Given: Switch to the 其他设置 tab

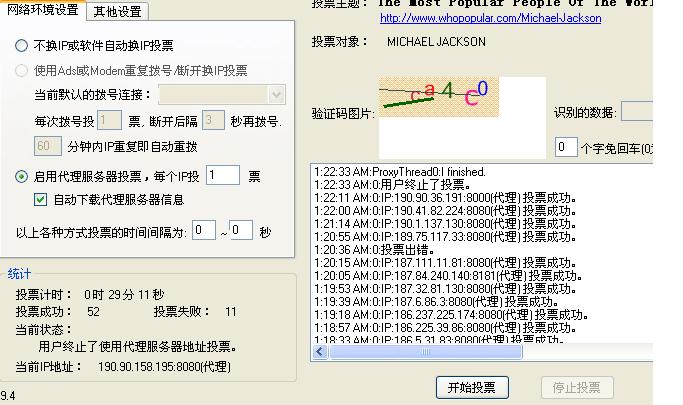Looking at the screenshot, I should coord(117,12).
